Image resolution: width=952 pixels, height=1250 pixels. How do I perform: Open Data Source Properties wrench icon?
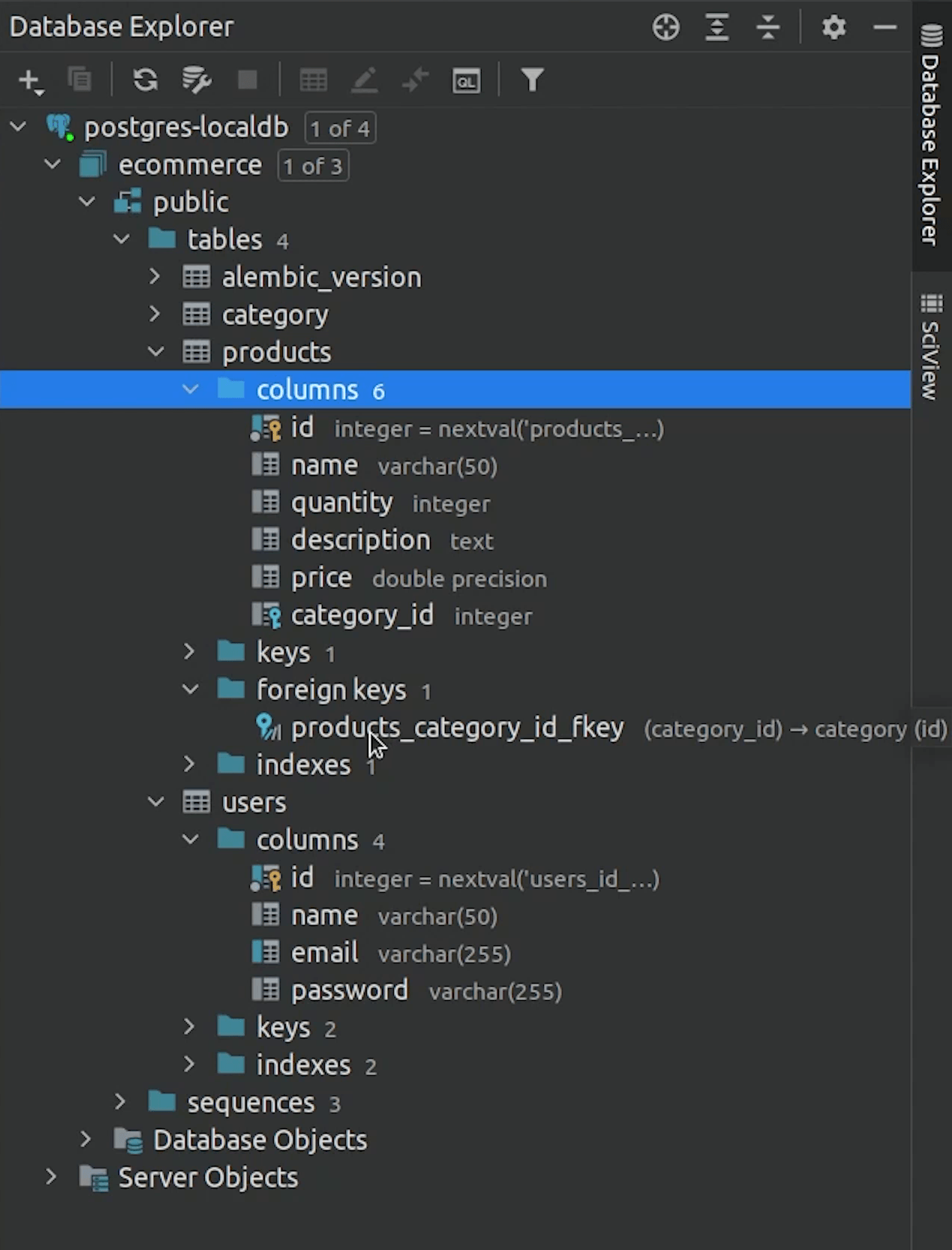[197, 80]
